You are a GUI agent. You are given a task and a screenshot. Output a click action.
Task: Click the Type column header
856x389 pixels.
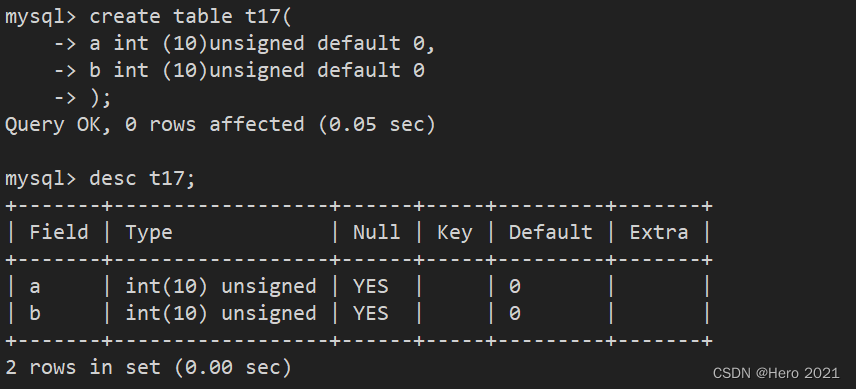[x=149, y=233]
